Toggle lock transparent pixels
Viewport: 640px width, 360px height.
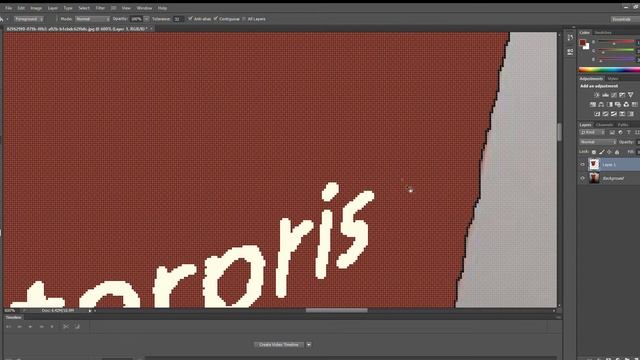pyautogui.click(x=594, y=152)
